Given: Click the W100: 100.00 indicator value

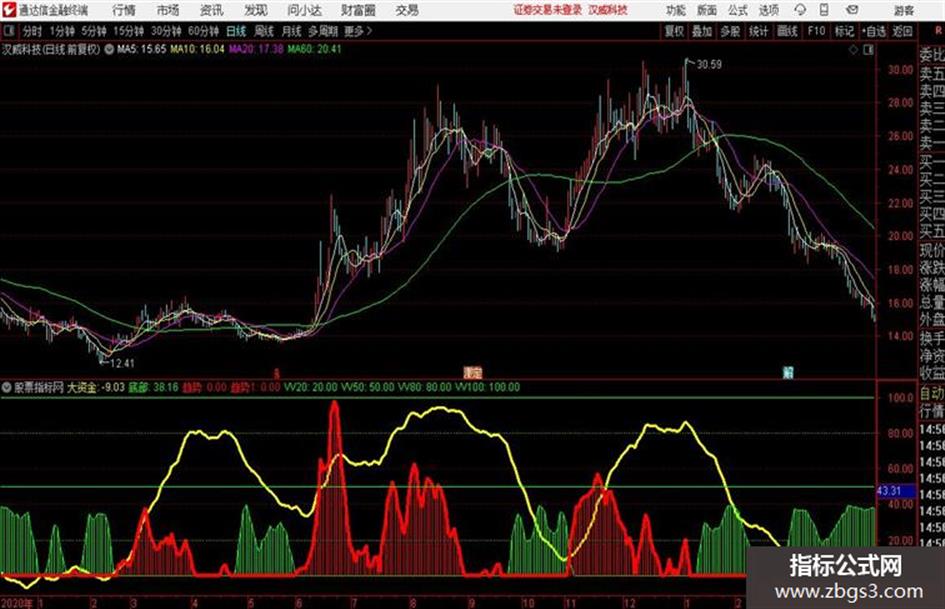Looking at the screenshot, I should tap(487, 388).
